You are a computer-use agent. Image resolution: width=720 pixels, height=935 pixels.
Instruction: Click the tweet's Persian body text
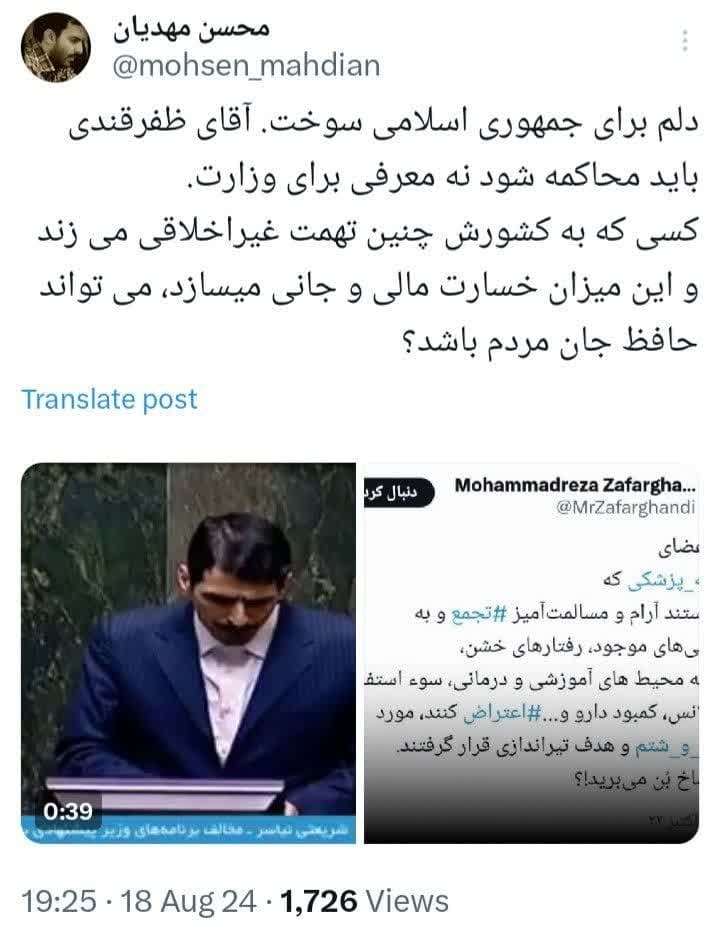point(368,231)
